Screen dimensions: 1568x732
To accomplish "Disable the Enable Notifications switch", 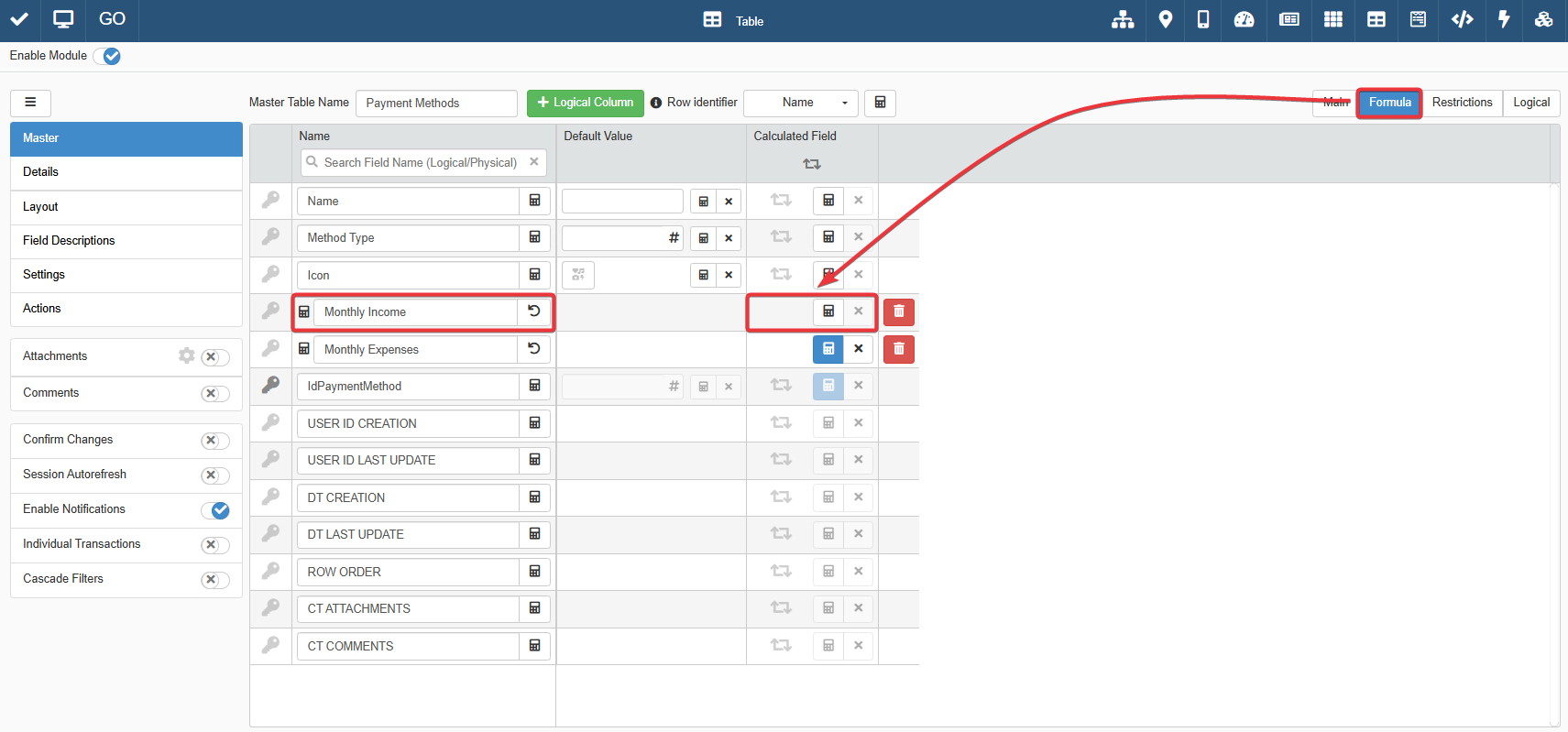I will click(215, 510).
